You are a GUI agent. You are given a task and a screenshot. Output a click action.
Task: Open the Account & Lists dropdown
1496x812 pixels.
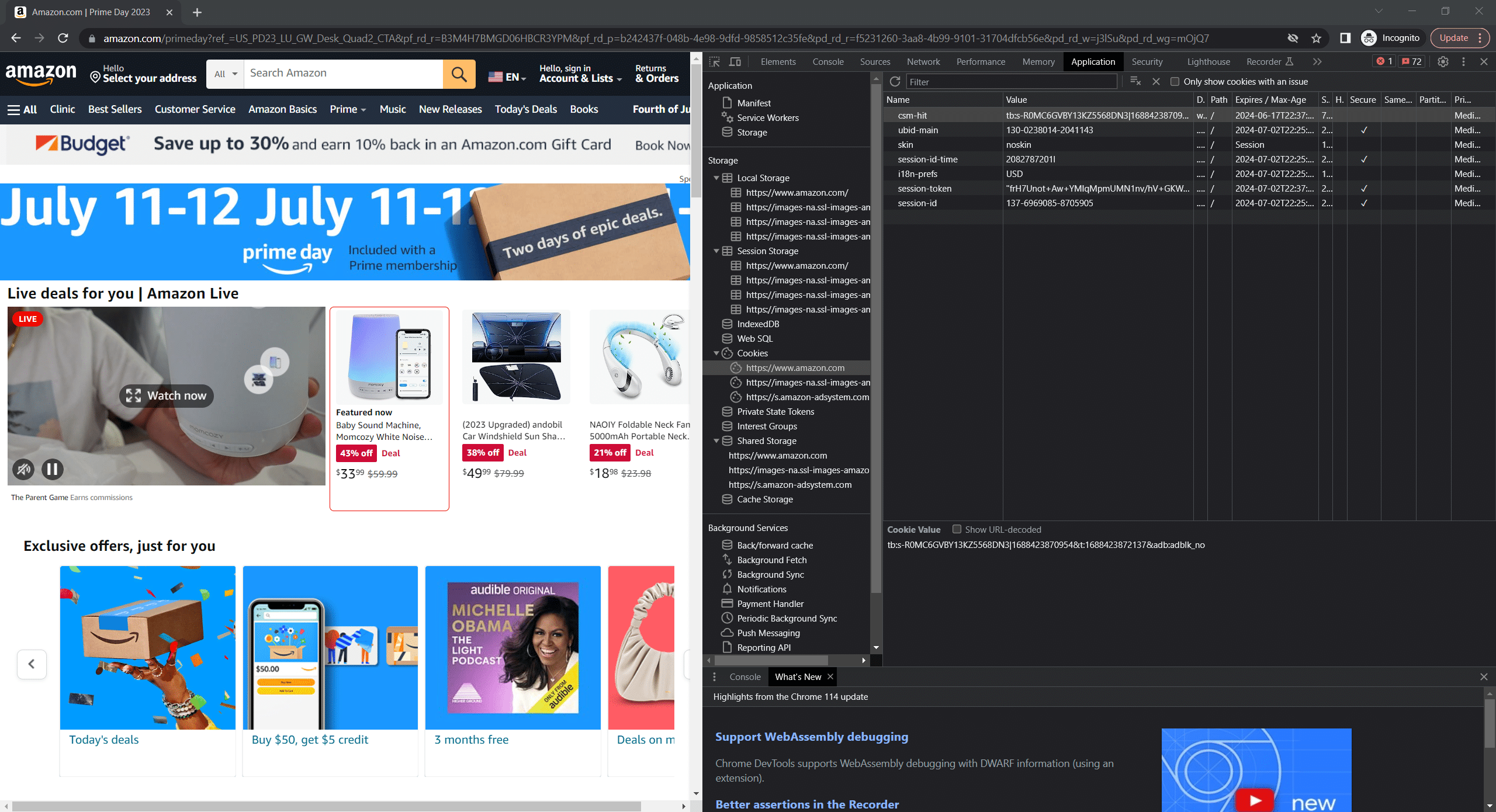point(580,74)
